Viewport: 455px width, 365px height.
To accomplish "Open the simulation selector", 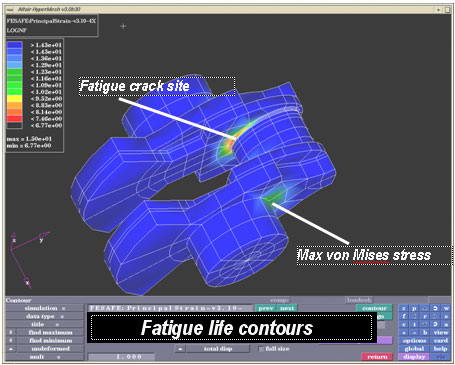I will (44, 308).
